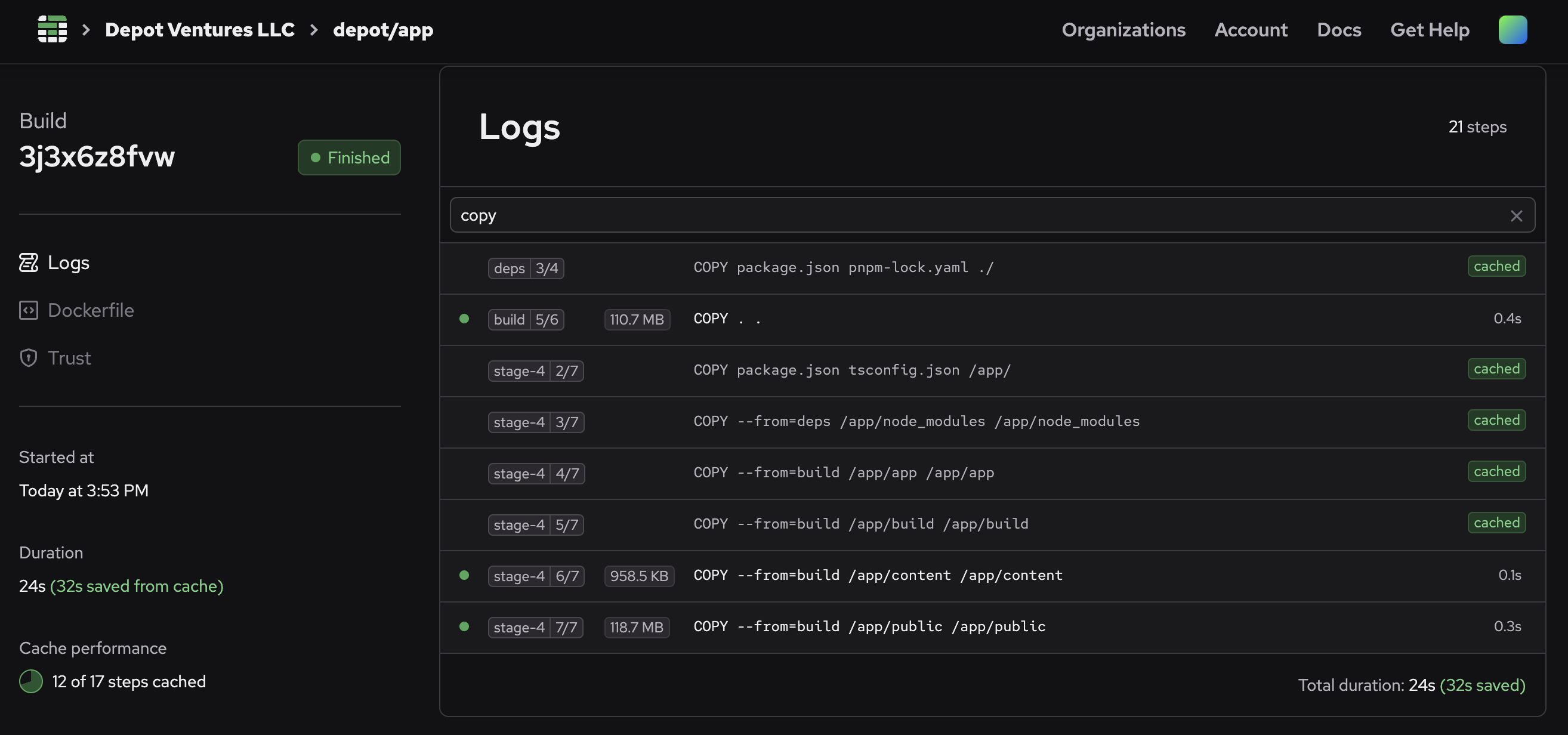Viewport: 1568px width, 735px height.
Task: Open the gradient user avatar
Action: [x=1512, y=30]
